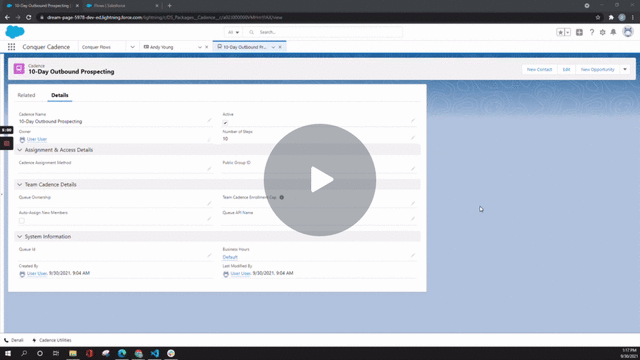Select the Details tab

(x=60, y=95)
